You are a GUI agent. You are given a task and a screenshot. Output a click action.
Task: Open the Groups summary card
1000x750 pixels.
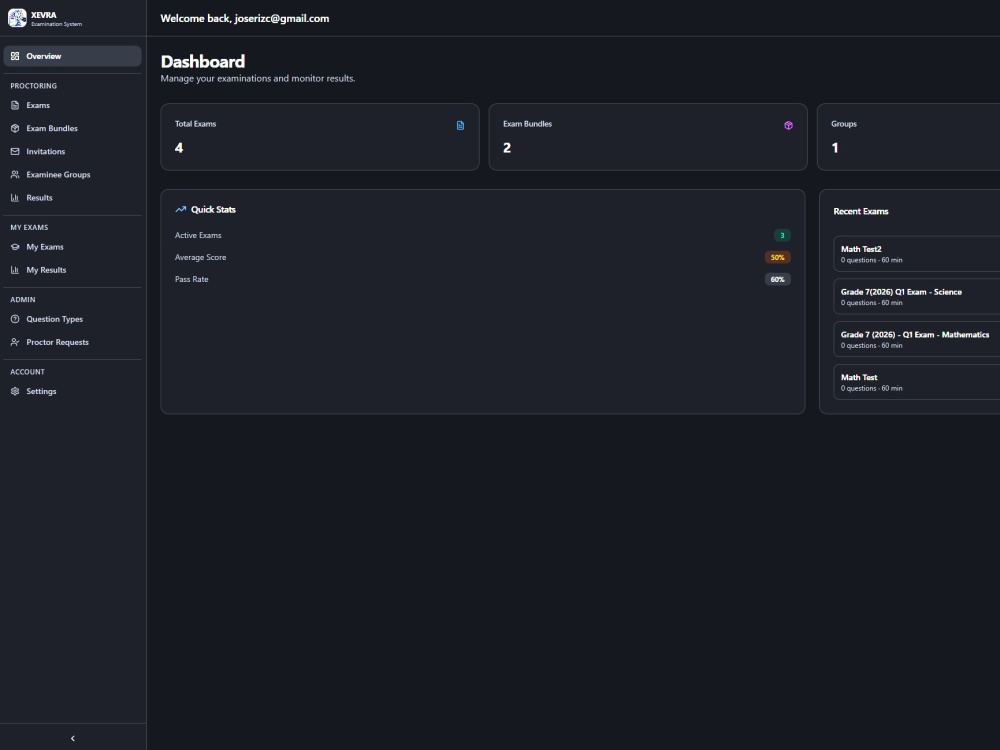pos(908,137)
